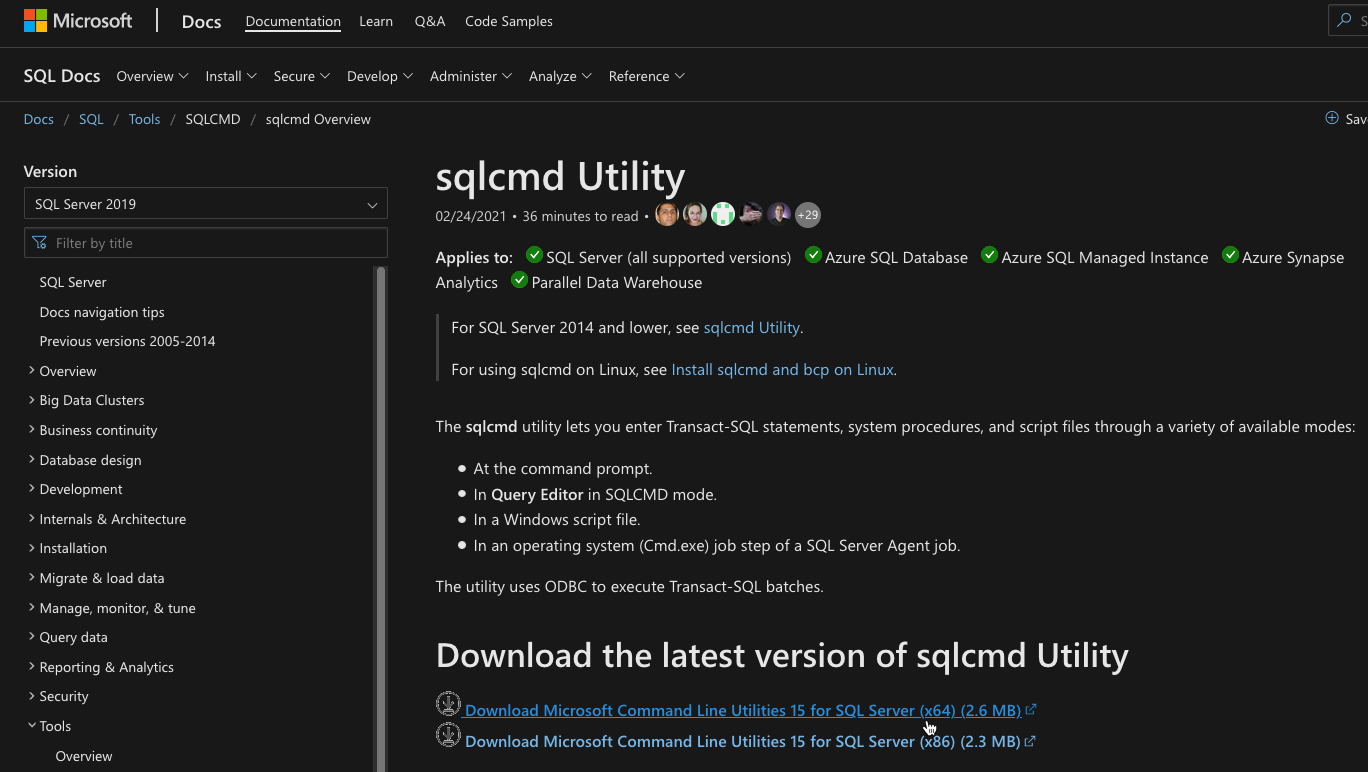The height and width of the screenshot is (772, 1368).
Task: Open the Version dropdown SQL Server 2019
Action: 206,204
